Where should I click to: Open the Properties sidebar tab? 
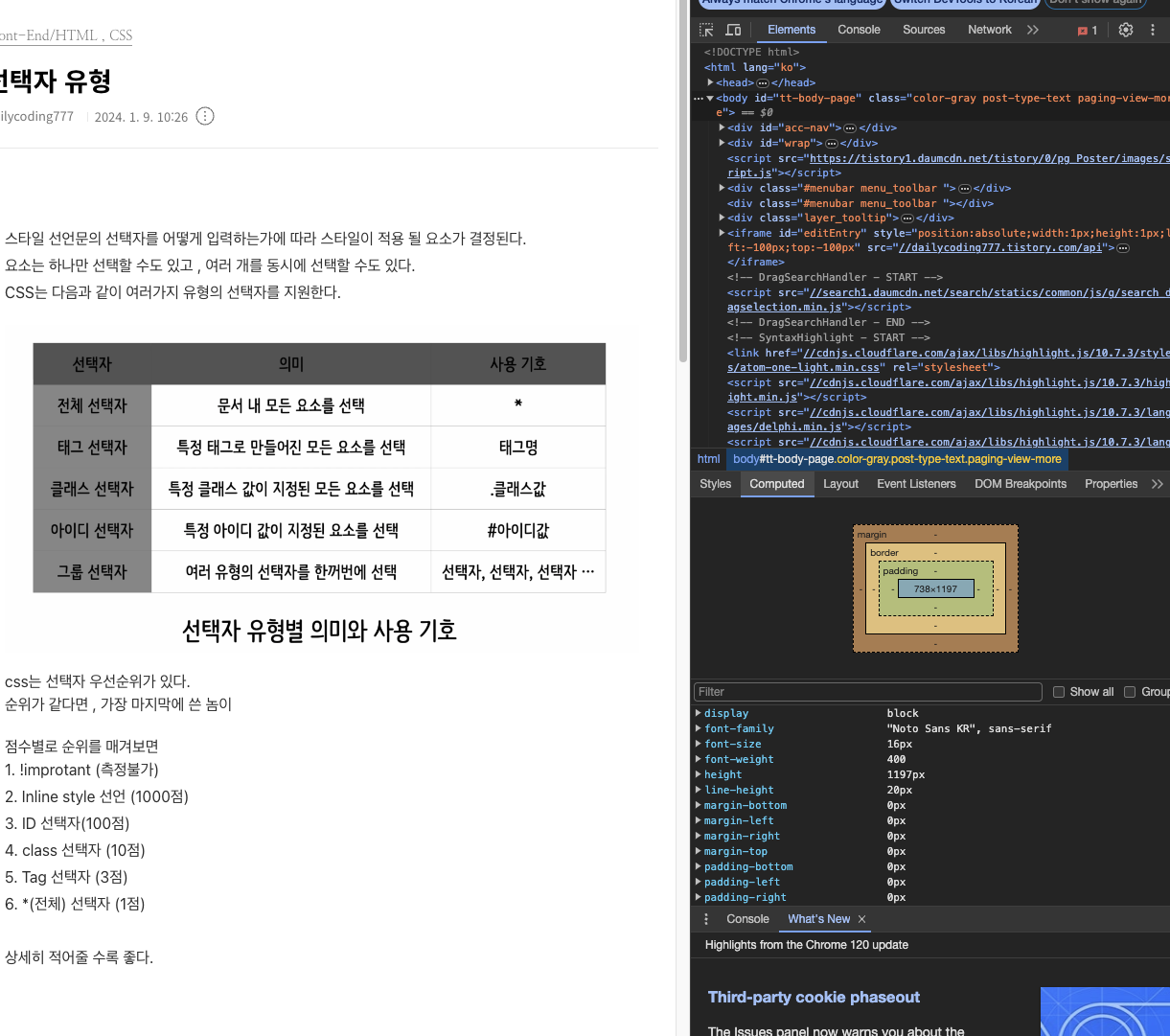(x=1111, y=484)
